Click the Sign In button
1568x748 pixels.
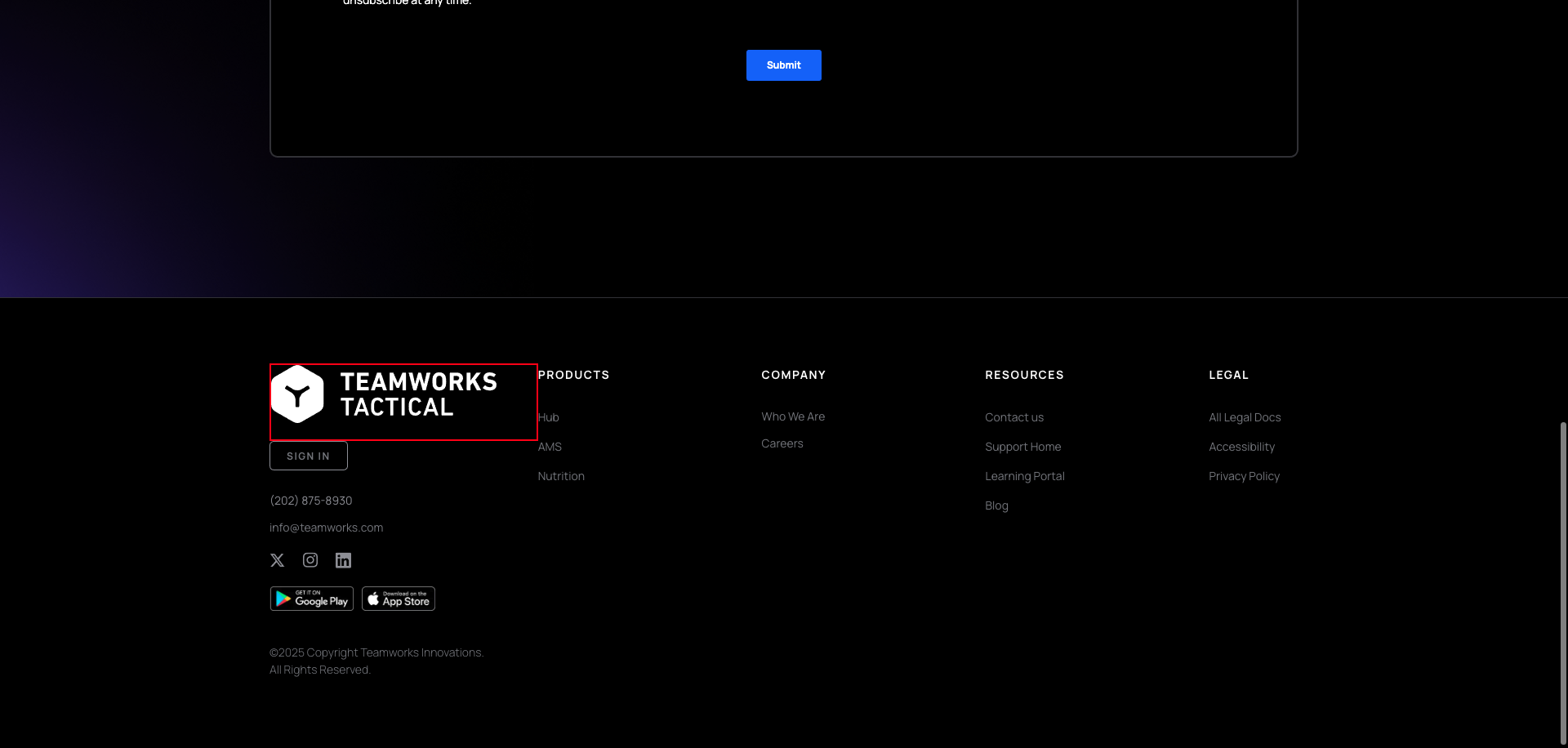308,456
